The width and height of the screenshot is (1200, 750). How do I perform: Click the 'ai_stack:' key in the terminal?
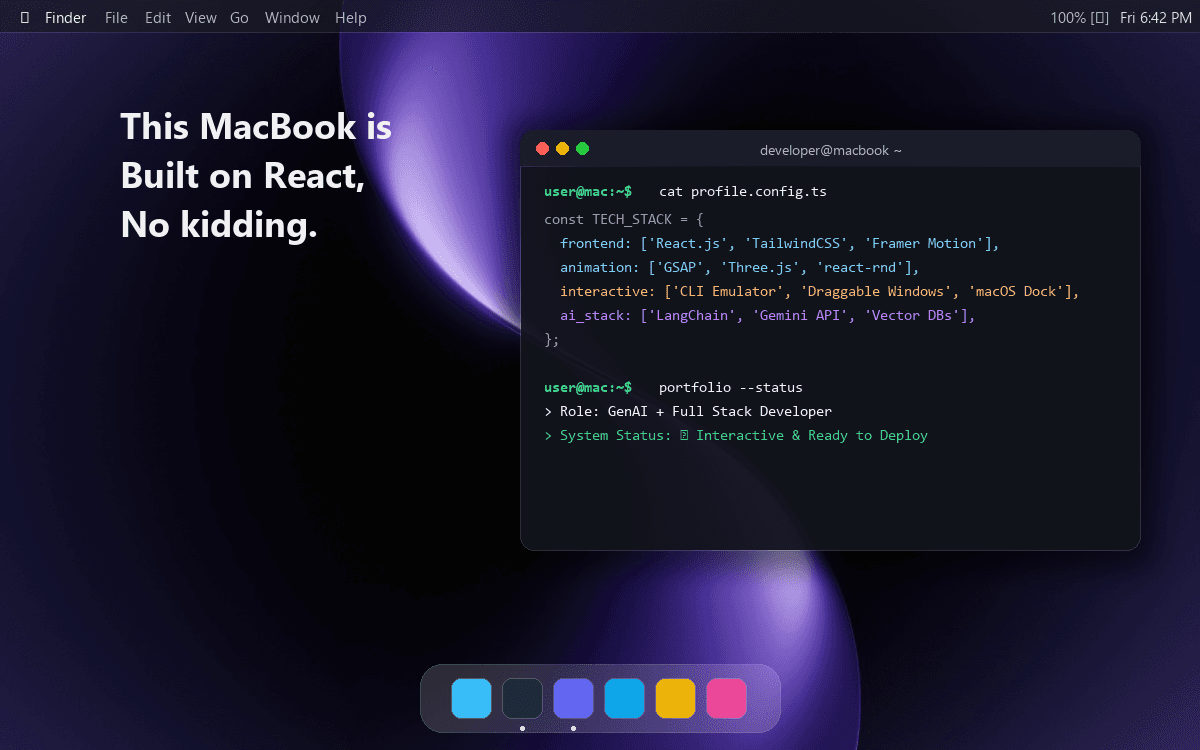click(596, 315)
